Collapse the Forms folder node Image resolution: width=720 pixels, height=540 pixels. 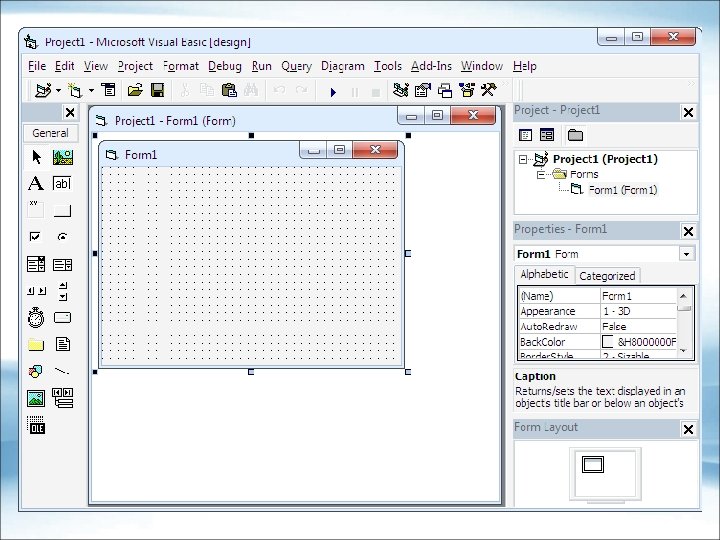pyautogui.click(x=541, y=174)
